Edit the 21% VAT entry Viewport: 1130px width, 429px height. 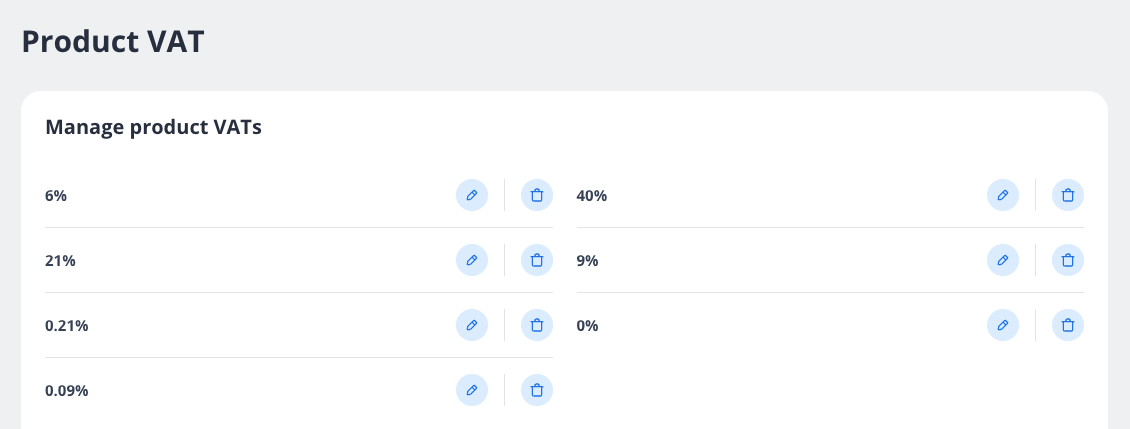(x=472, y=260)
